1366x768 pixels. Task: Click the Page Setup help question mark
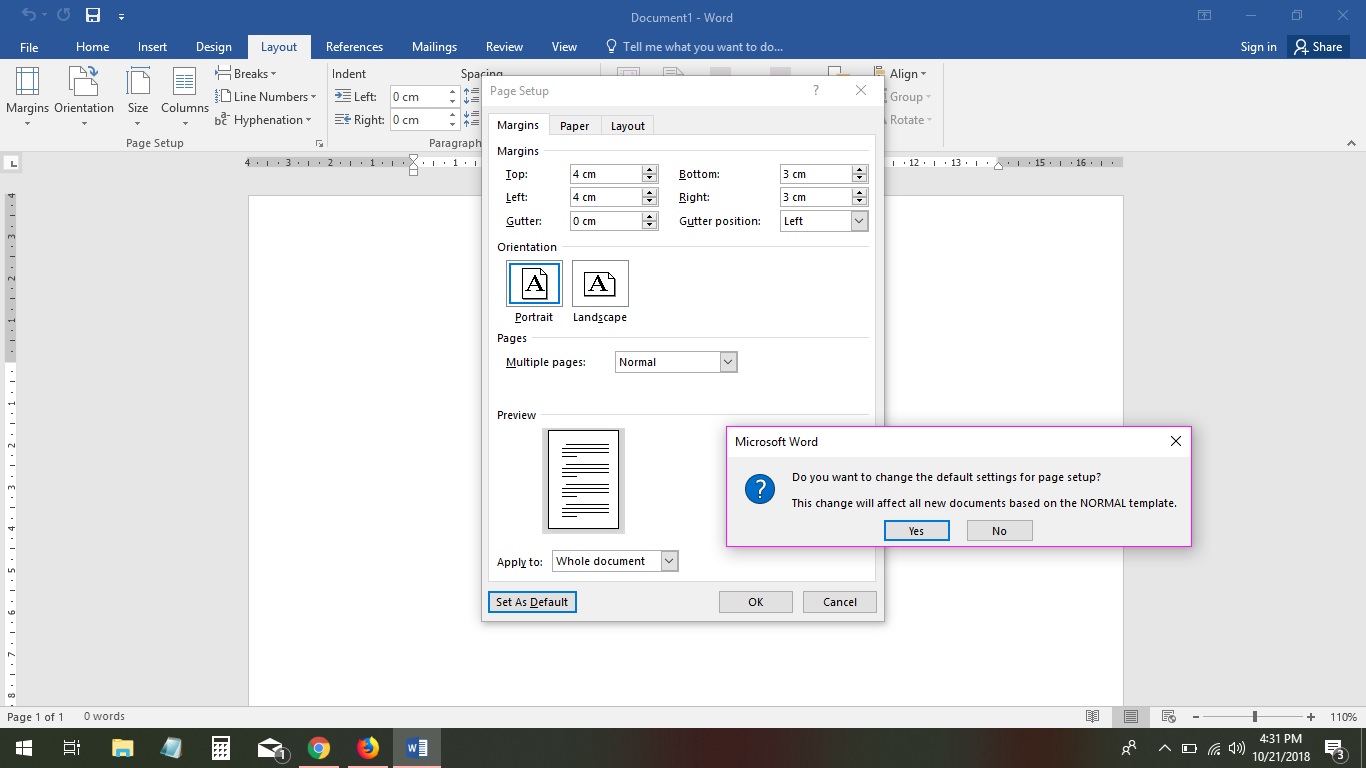(x=816, y=91)
